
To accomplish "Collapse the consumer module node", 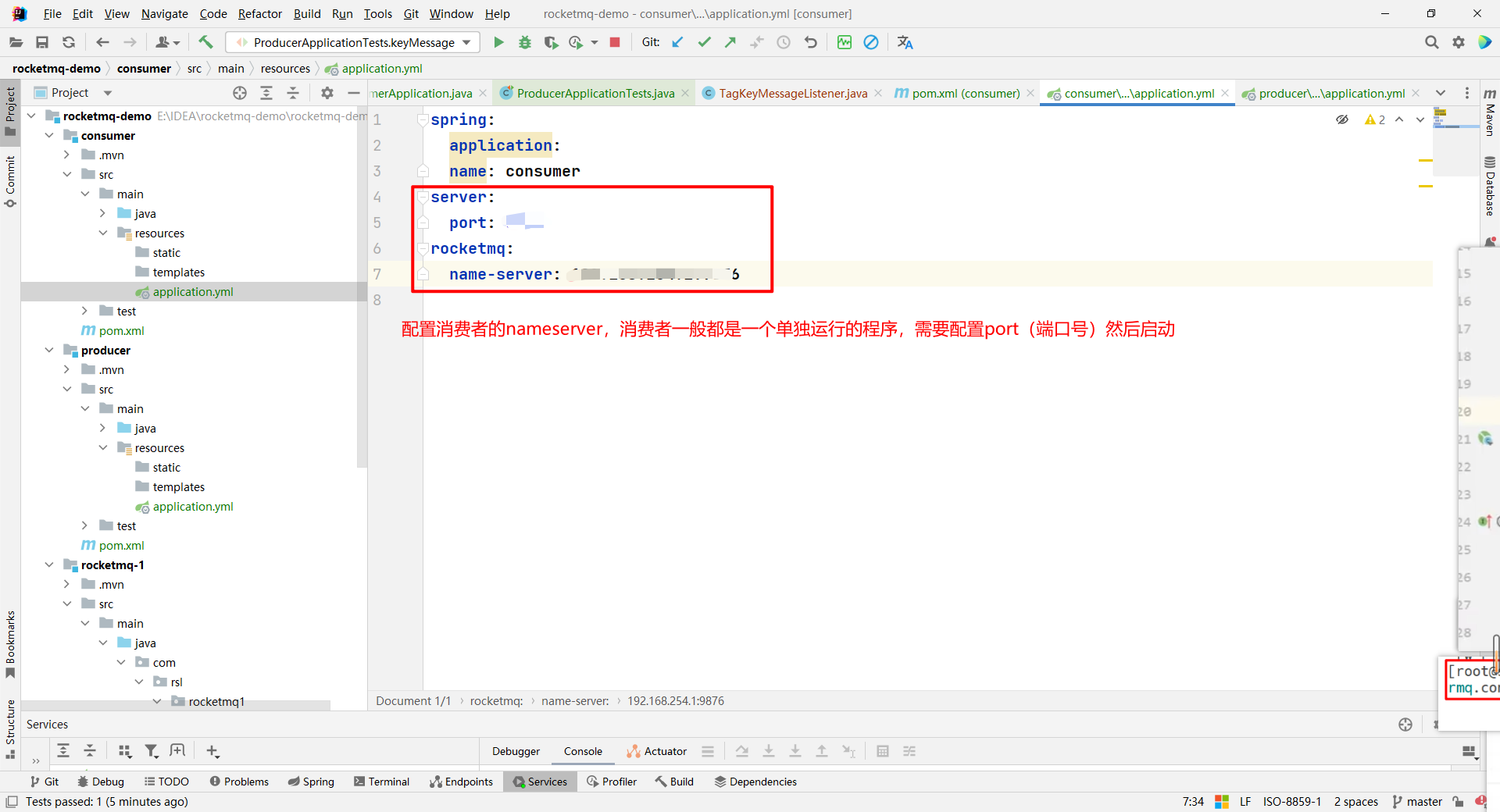I will click(49, 136).
